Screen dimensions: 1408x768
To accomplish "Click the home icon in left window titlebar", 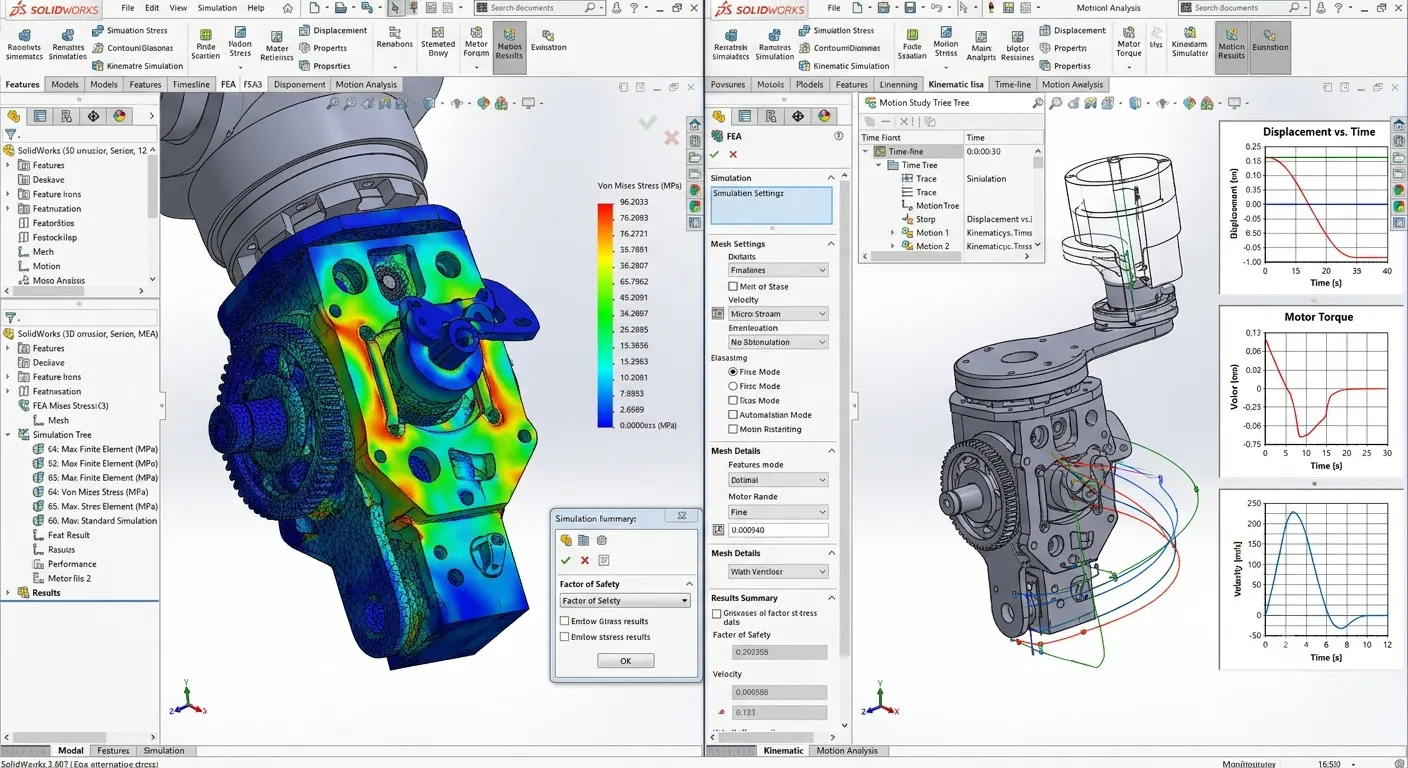I will (288, 8).
